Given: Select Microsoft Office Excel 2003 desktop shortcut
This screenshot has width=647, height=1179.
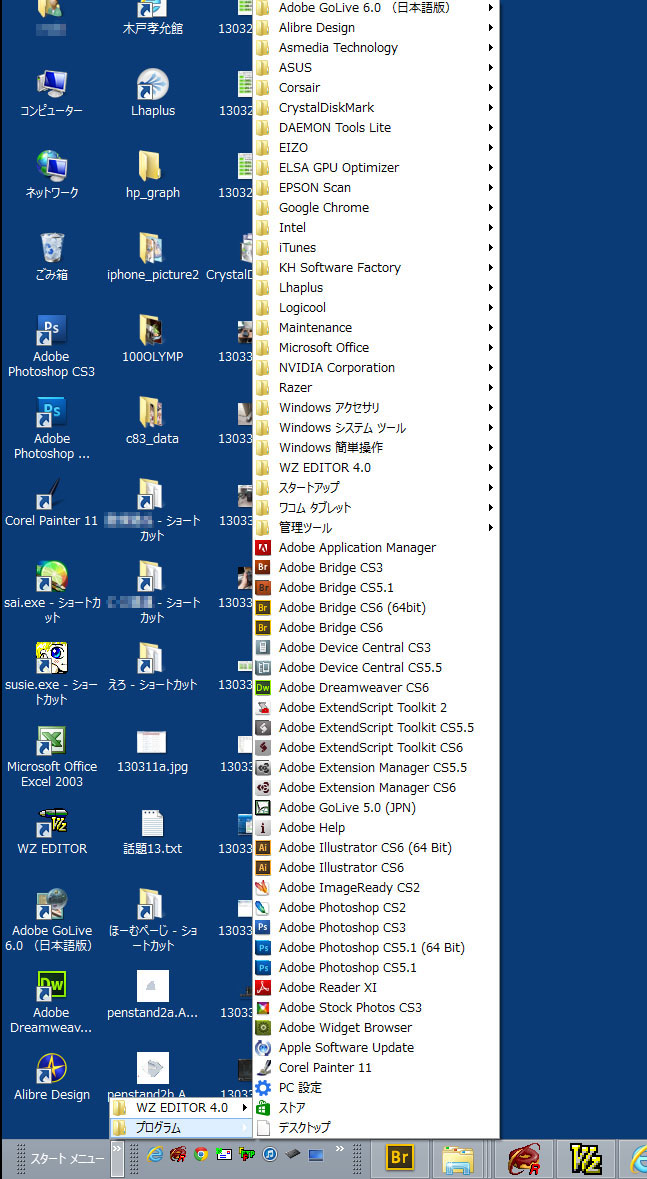Looking at the screenshot, I should coord(51,756).
